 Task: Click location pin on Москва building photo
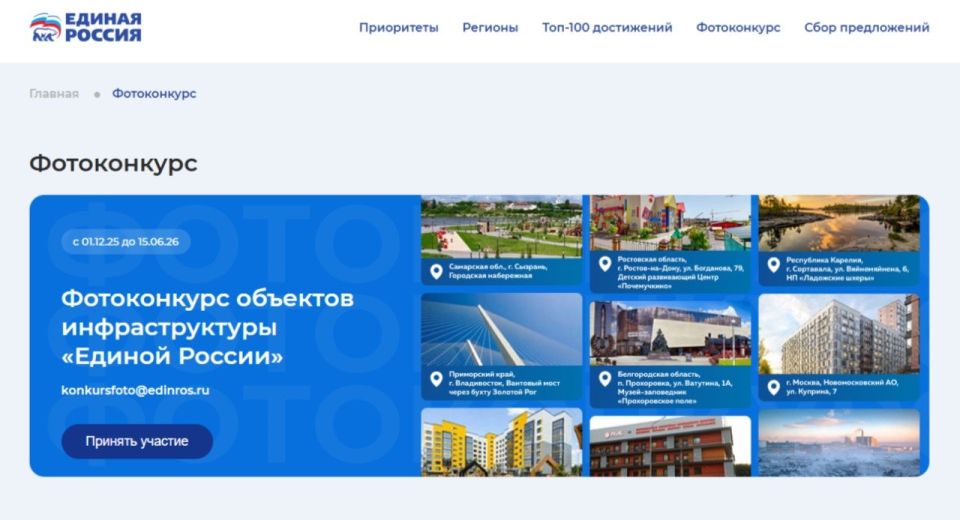coord(773,386)
